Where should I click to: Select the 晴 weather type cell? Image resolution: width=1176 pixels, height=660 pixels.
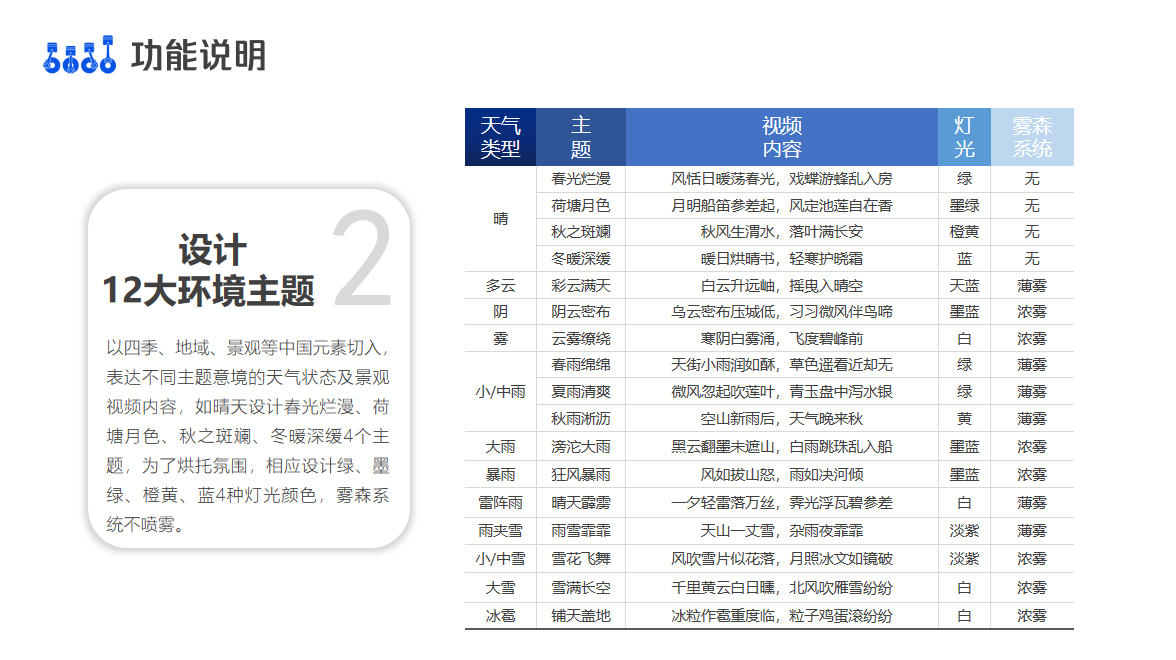500,219
